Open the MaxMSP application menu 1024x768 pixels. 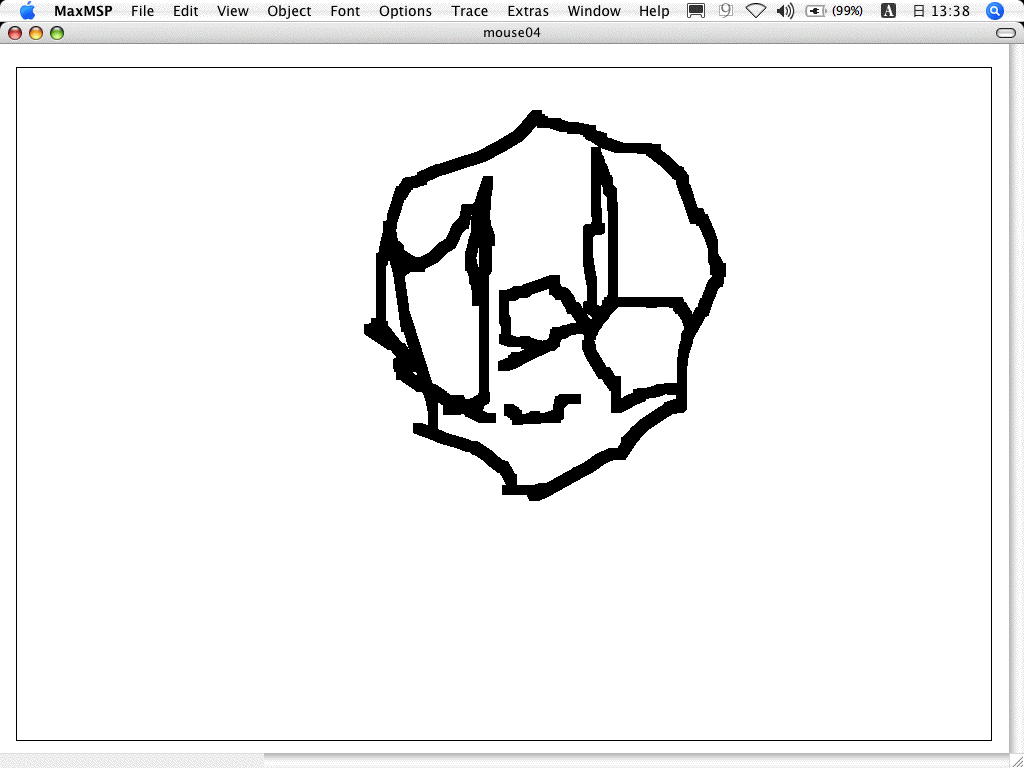pyautogui.click(x=83, y=11)
